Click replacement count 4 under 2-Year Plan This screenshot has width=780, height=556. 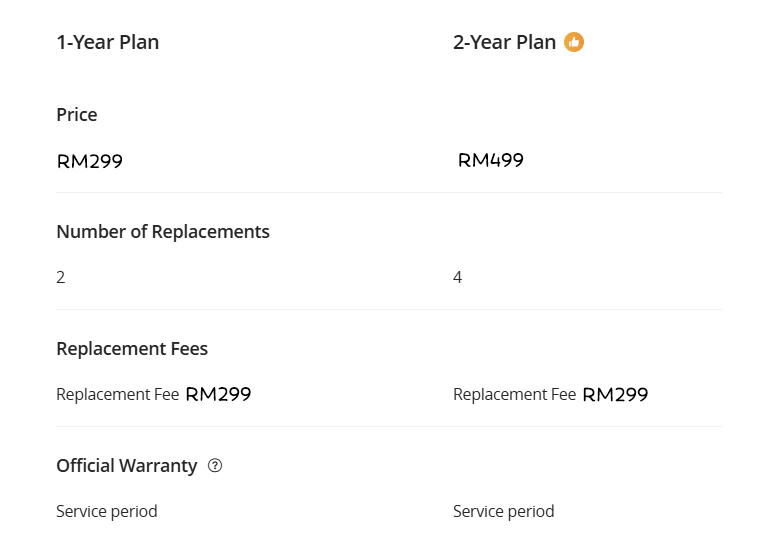click(458, 277)
